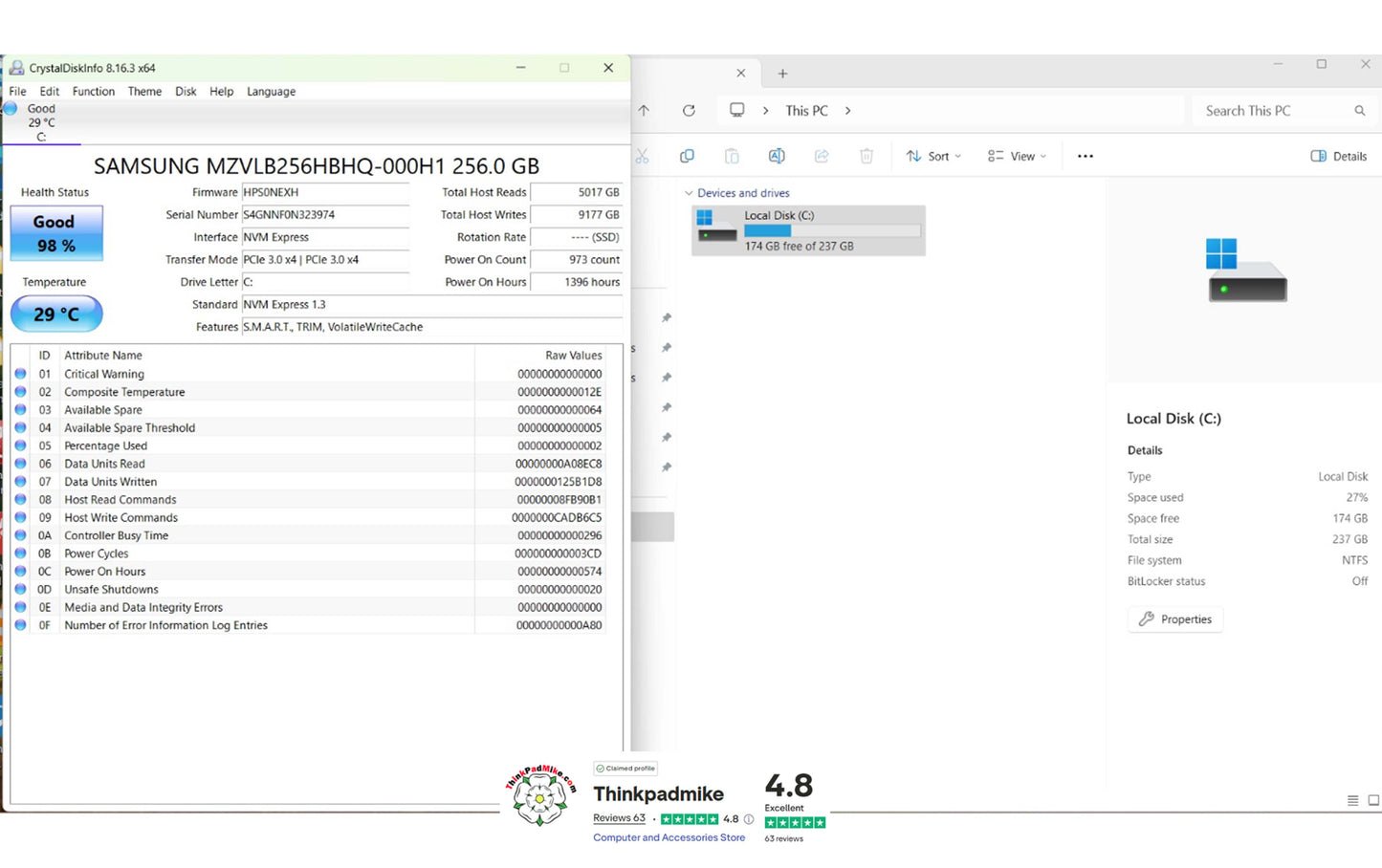Open the Sort dropdown

pos(932,157)
